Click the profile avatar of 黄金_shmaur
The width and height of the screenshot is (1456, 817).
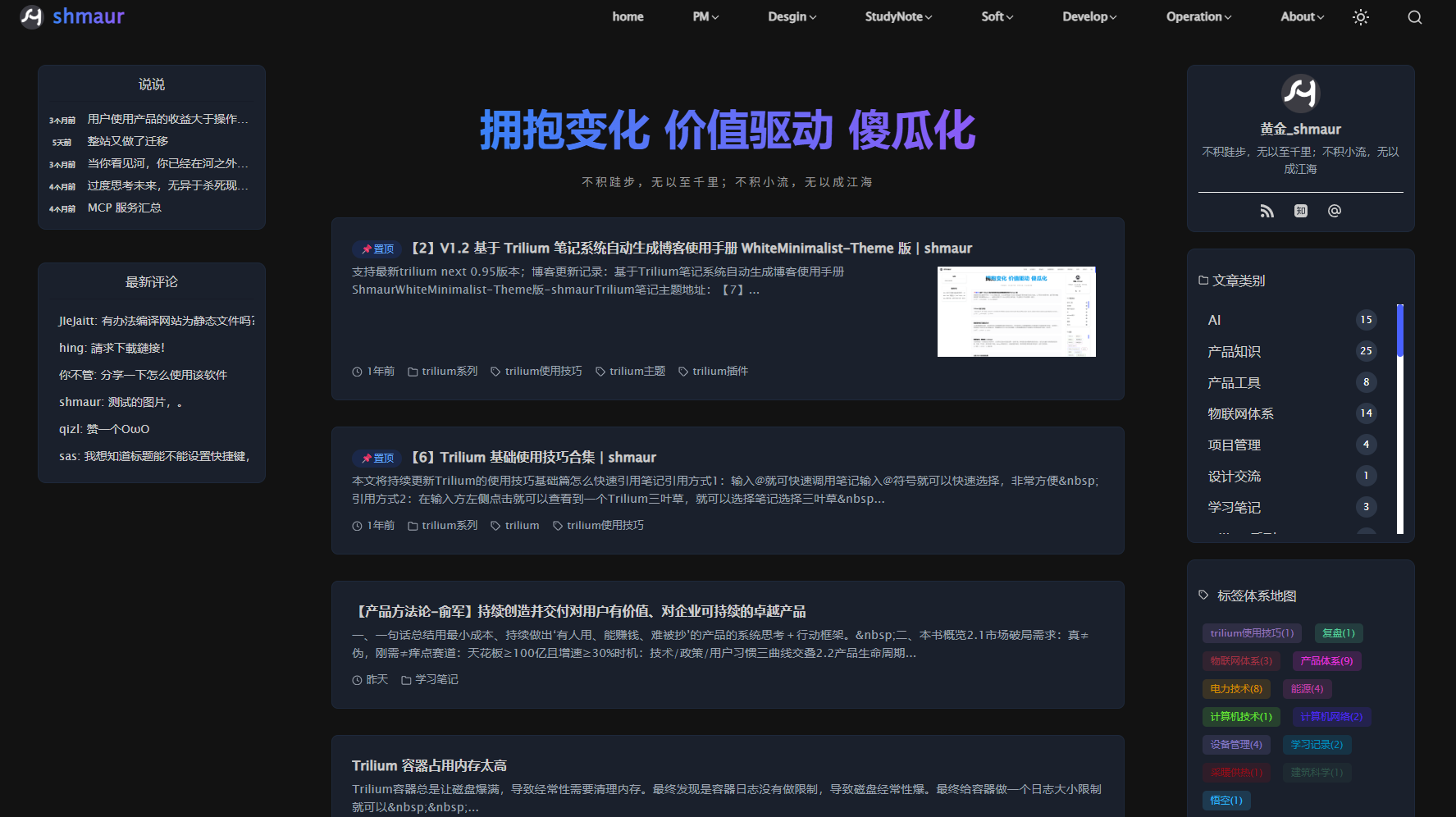click(1300, 93)
